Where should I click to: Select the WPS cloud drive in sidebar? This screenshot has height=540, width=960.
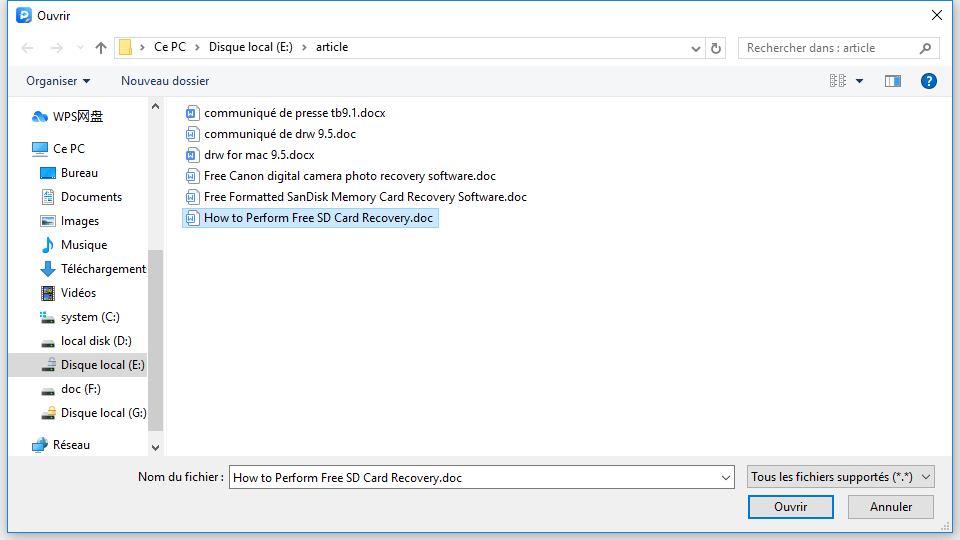[x=77, y=117]
